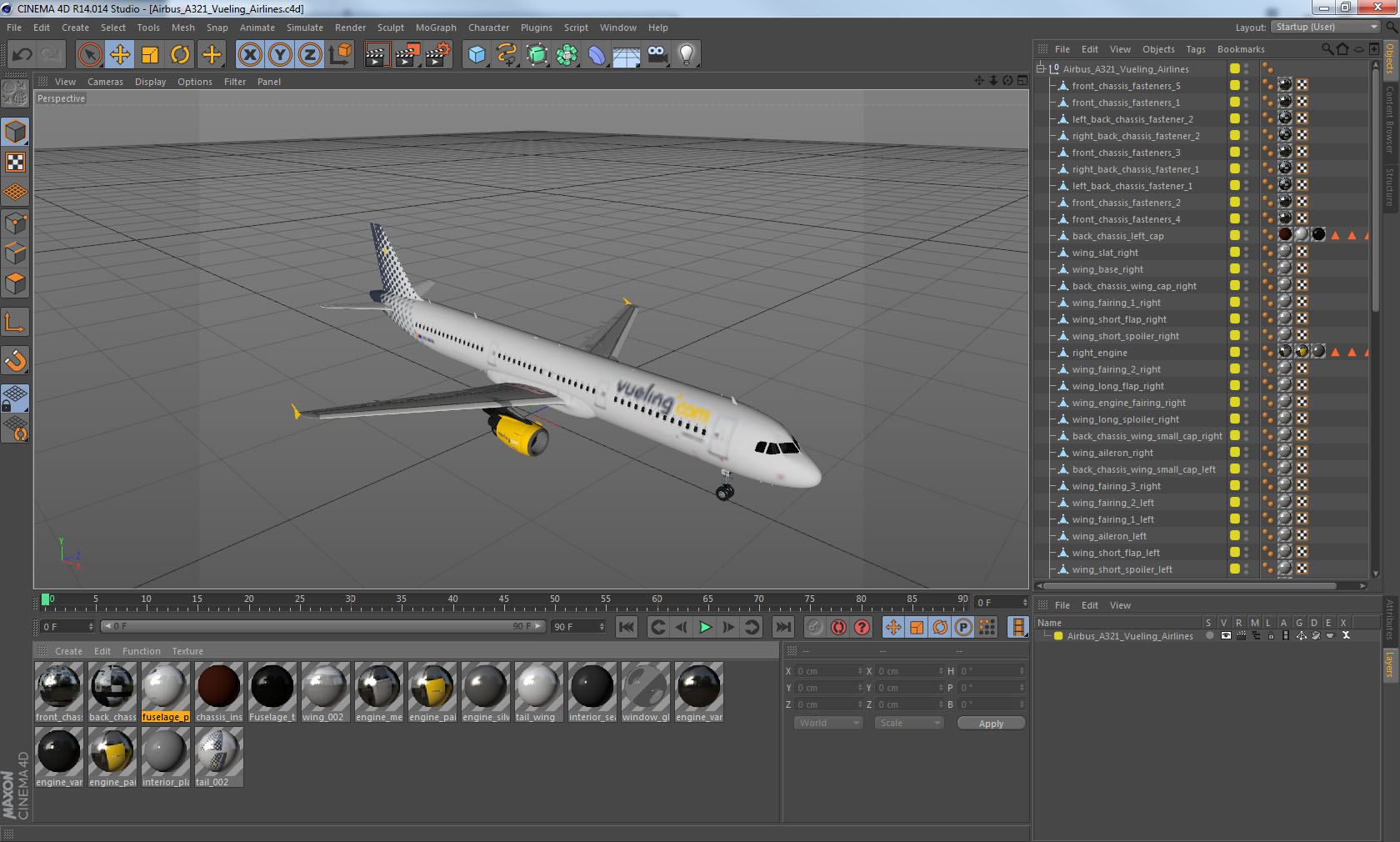Open material manager Texture menu
This screenshot has height=842, width=1400.
187,651
